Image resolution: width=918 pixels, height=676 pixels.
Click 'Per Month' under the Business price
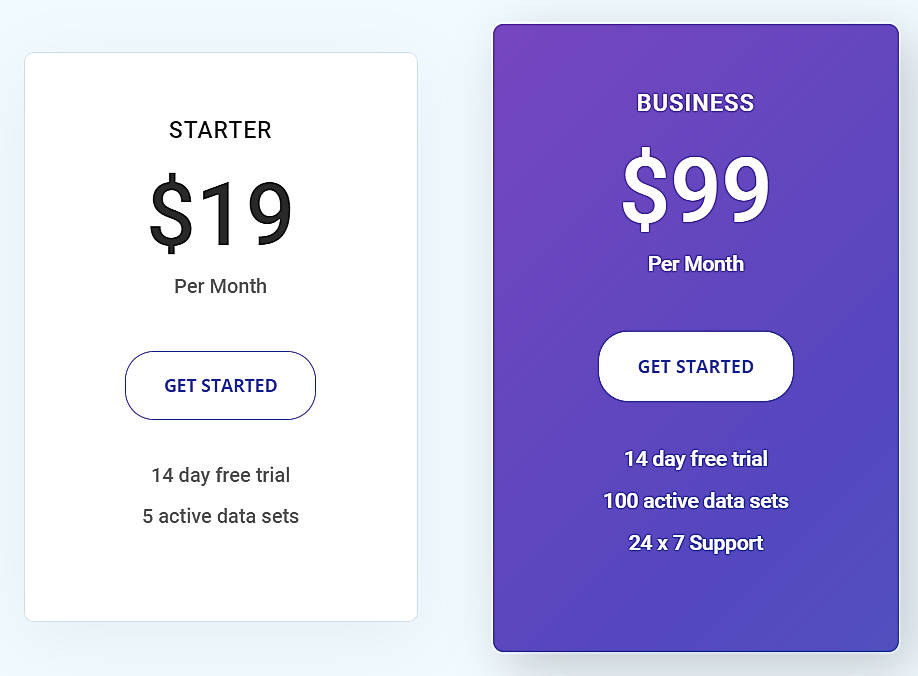[695, 264]
